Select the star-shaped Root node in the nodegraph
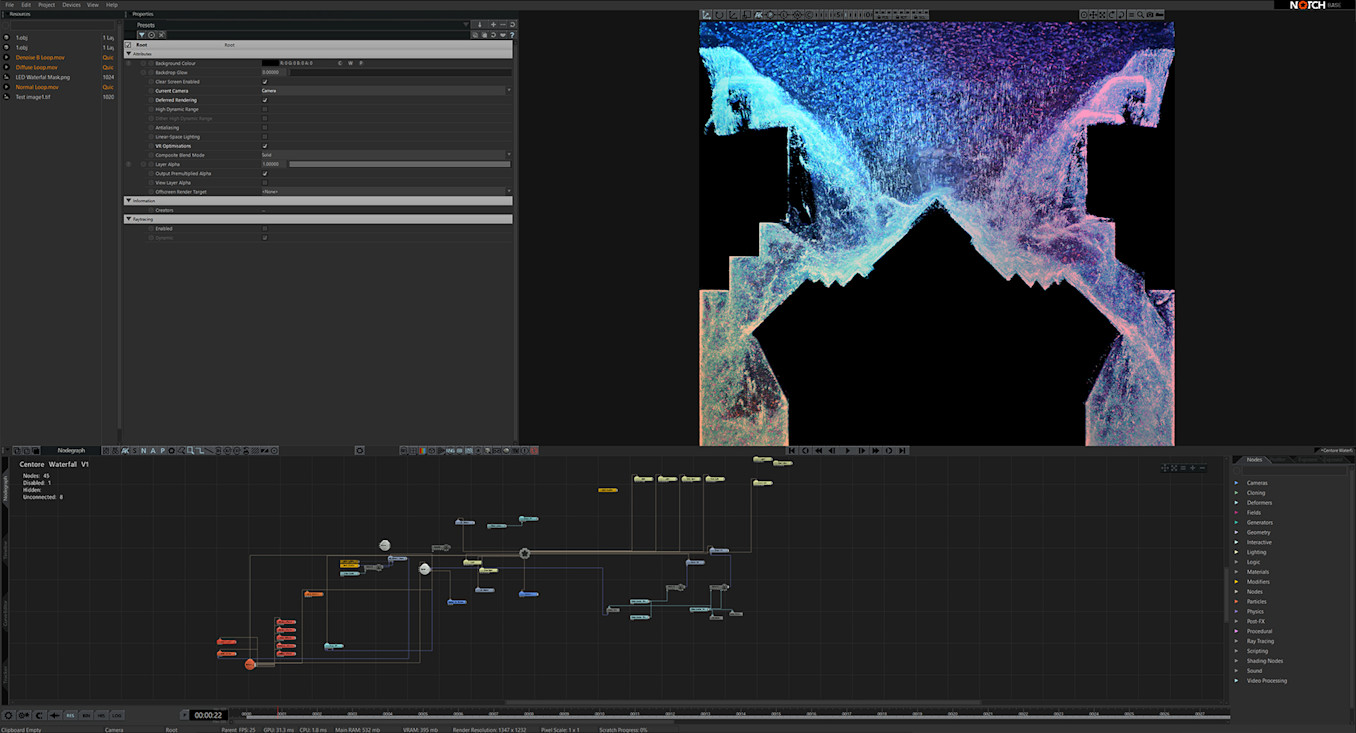1356x733 pixels. coord(524,553)
